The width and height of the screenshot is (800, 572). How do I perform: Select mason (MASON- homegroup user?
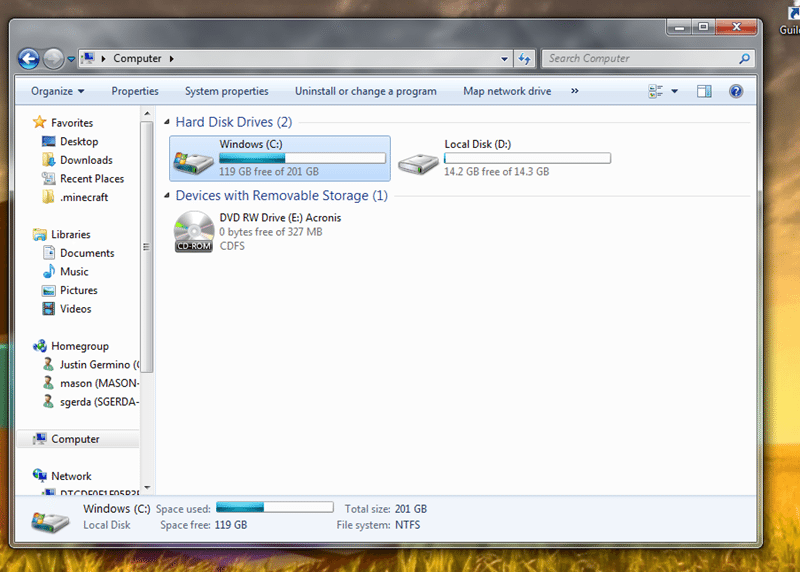[x=99, y=384]
